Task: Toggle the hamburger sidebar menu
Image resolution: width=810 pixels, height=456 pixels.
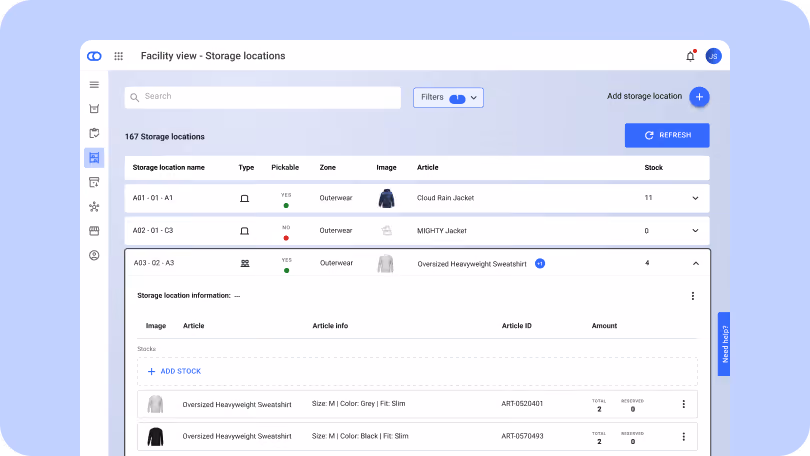Action: coord(94,85)
